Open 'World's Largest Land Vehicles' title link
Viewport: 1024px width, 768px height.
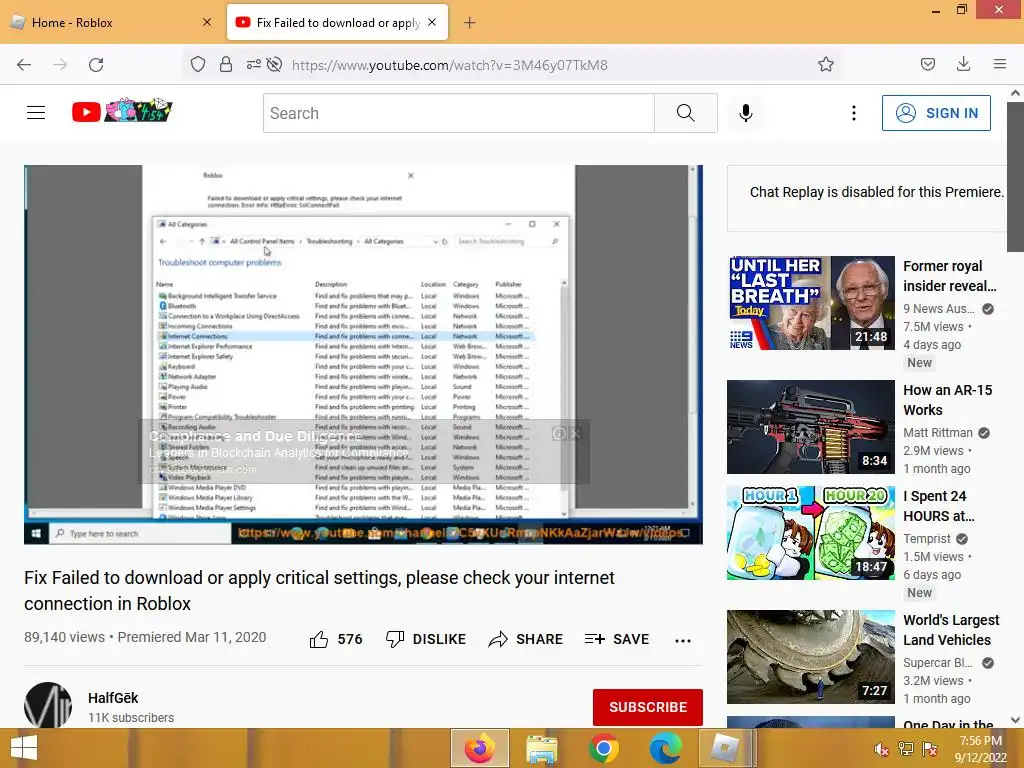click(x=951, y=630)
